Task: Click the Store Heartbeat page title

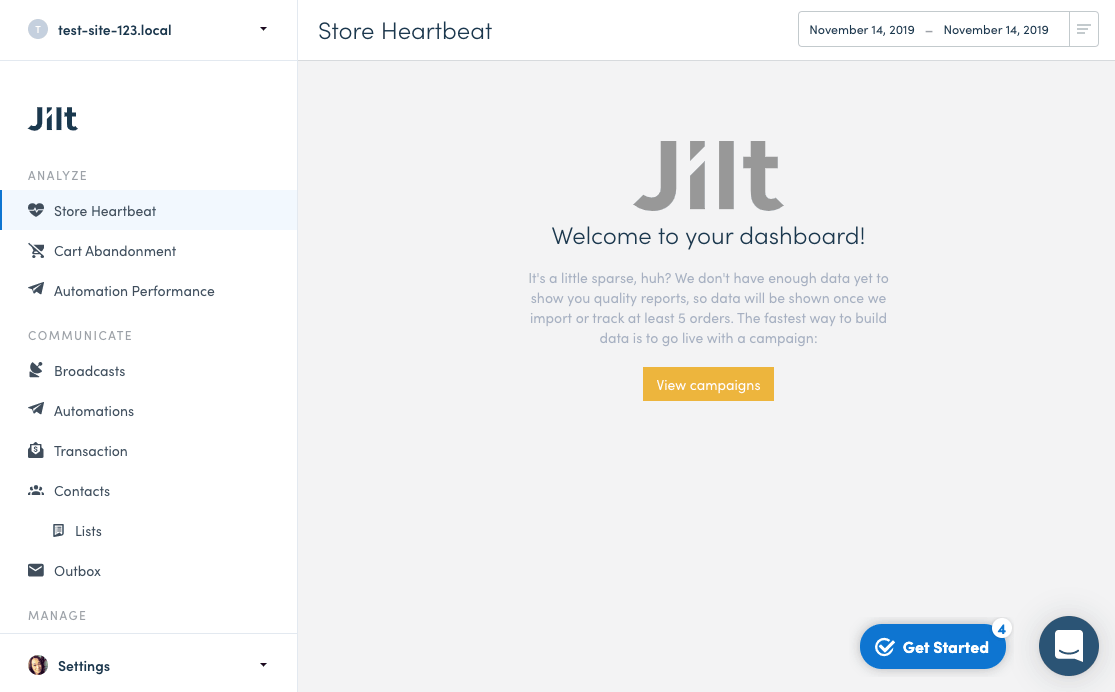Action: pos(405,31)
